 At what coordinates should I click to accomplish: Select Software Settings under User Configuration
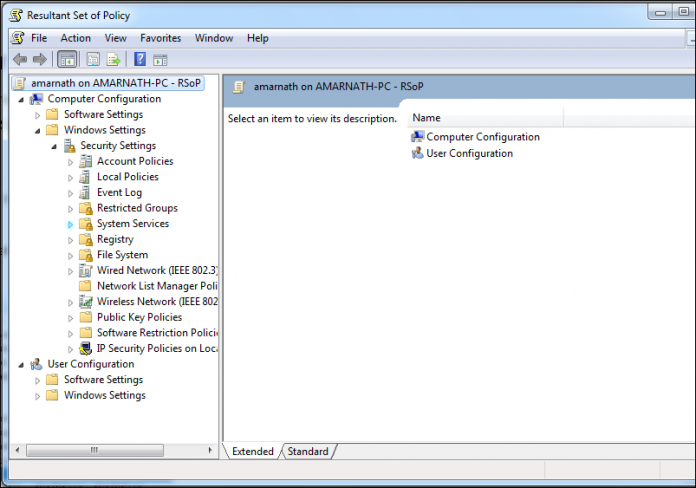103,380
